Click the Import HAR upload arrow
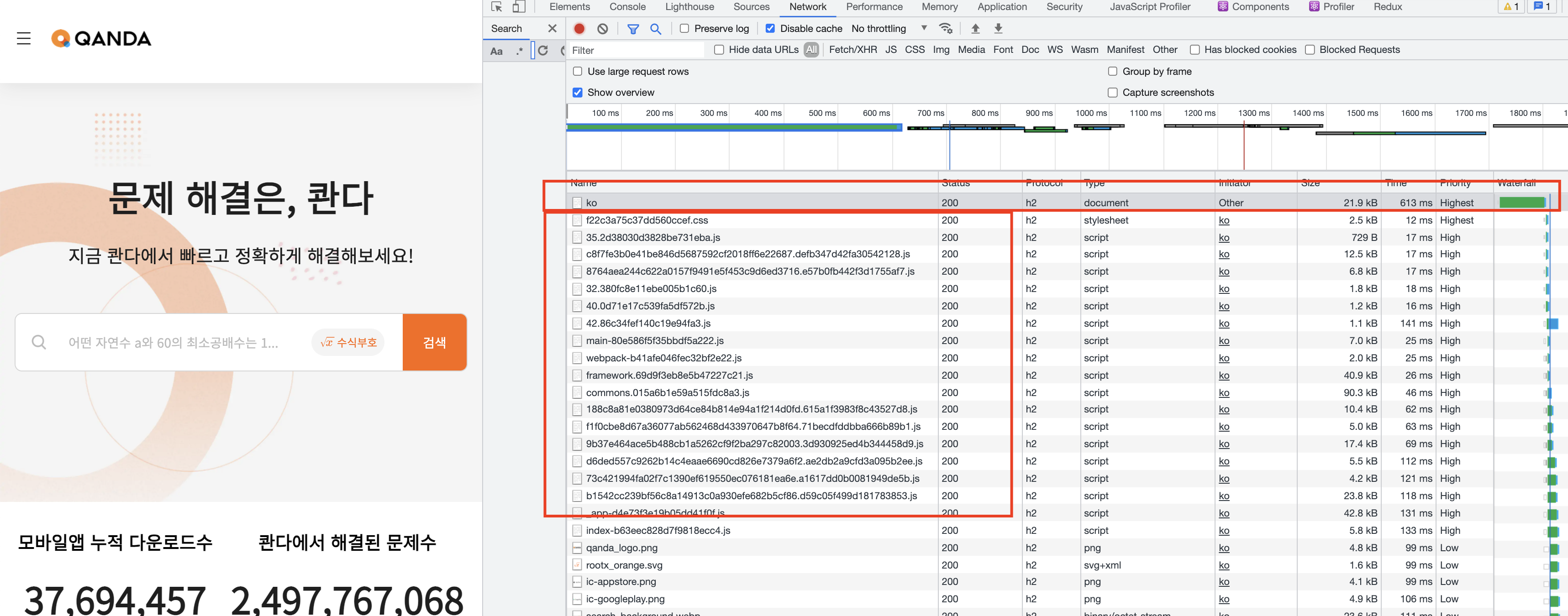This screenshot has height=616, width=1568. [975, 29]
